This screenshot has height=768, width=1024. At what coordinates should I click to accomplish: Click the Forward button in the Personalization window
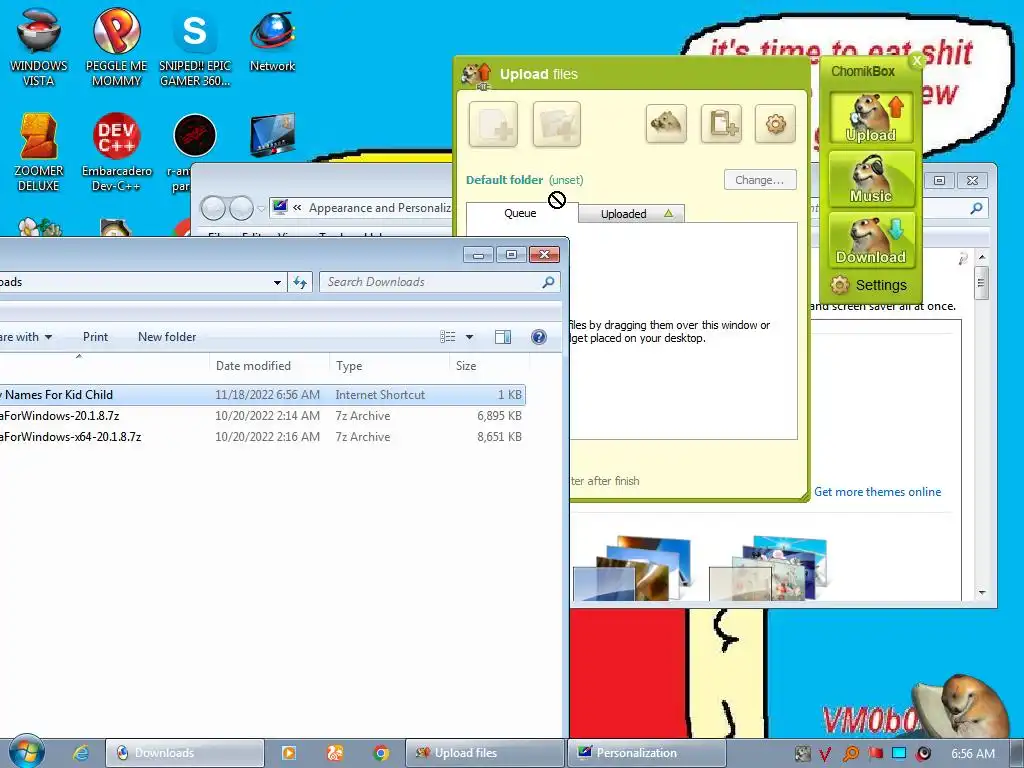pos(241,208)
